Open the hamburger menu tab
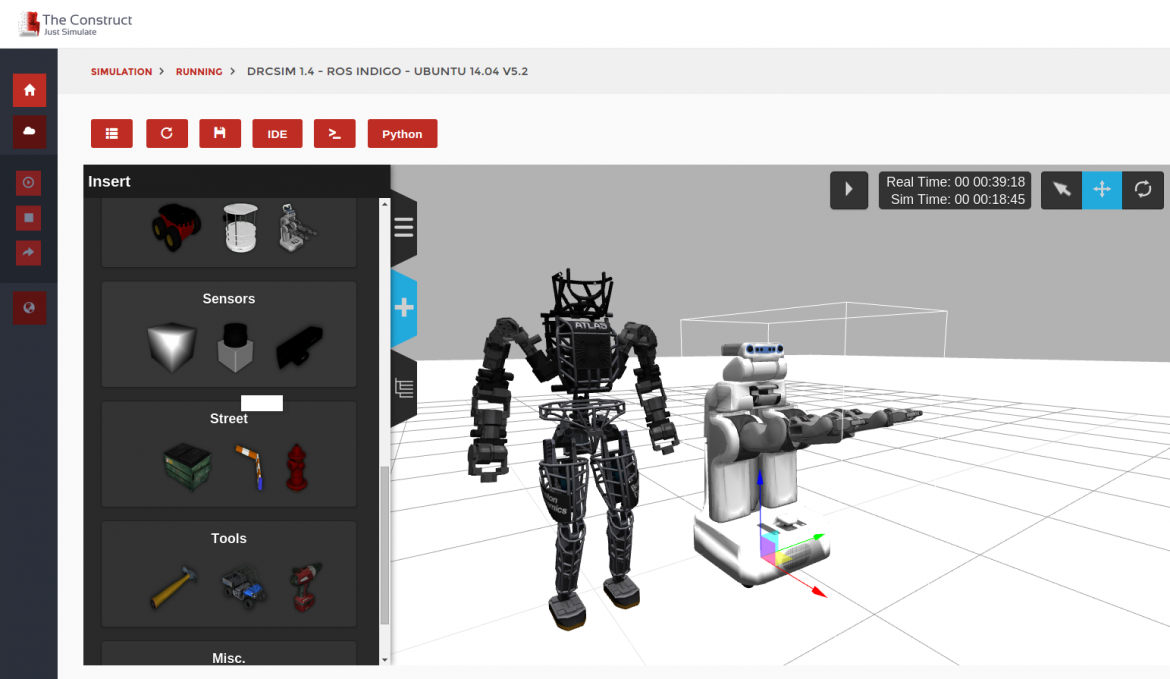Image resolution: width=1170 pixels, height=679 pixels. pyautogui.click(x=404, y=227)
